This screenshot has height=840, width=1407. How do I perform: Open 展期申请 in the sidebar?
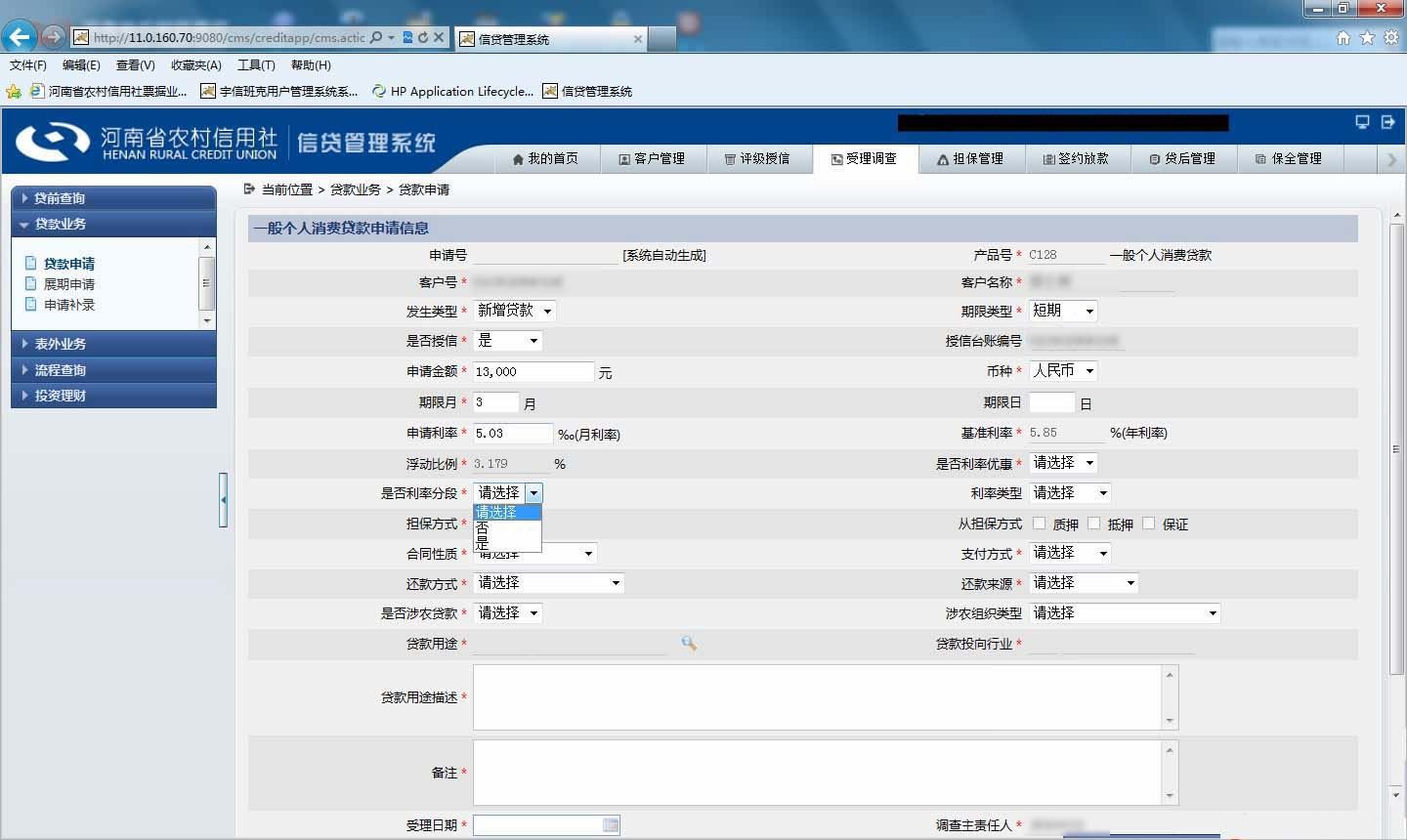pyautogui.click(x=69, y=284)
